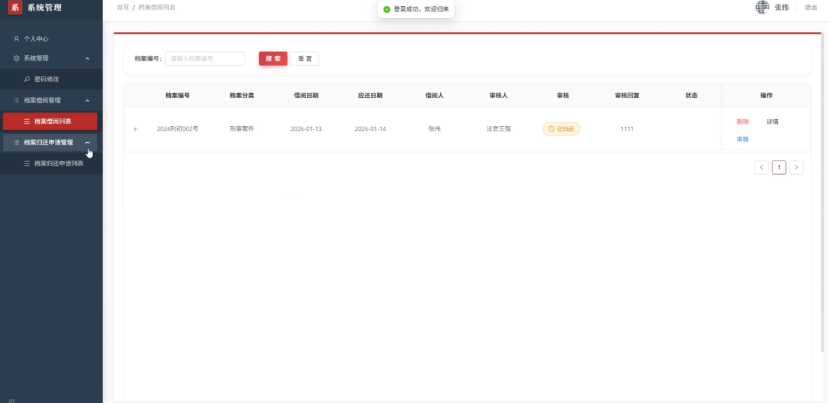Click 退出 to log out
The image size is (829, 403).
810,7
